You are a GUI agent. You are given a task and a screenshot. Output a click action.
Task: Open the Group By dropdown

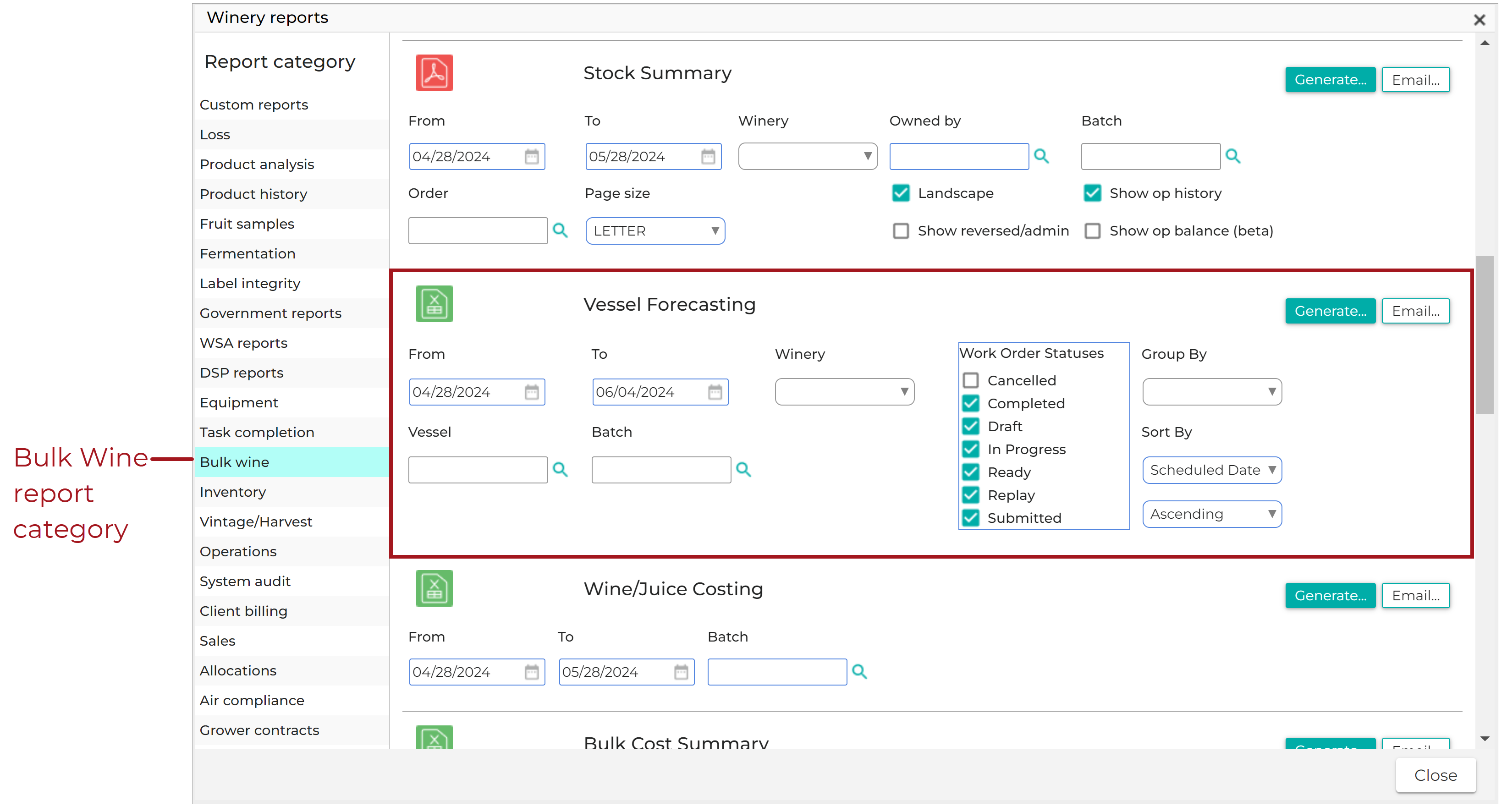pyautogui.click(x=1211, y=392)
